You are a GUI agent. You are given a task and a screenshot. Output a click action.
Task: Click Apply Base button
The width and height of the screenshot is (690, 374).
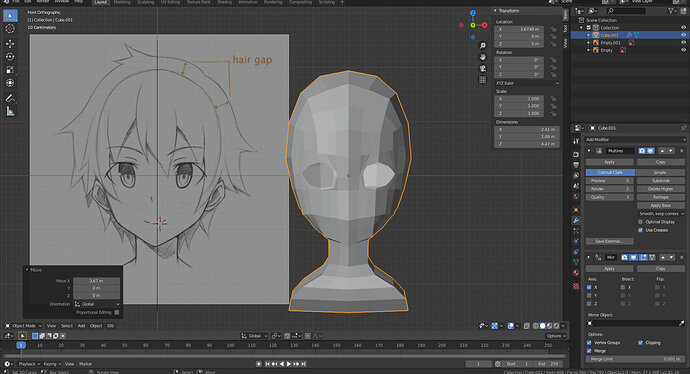(x=661, y=205)
